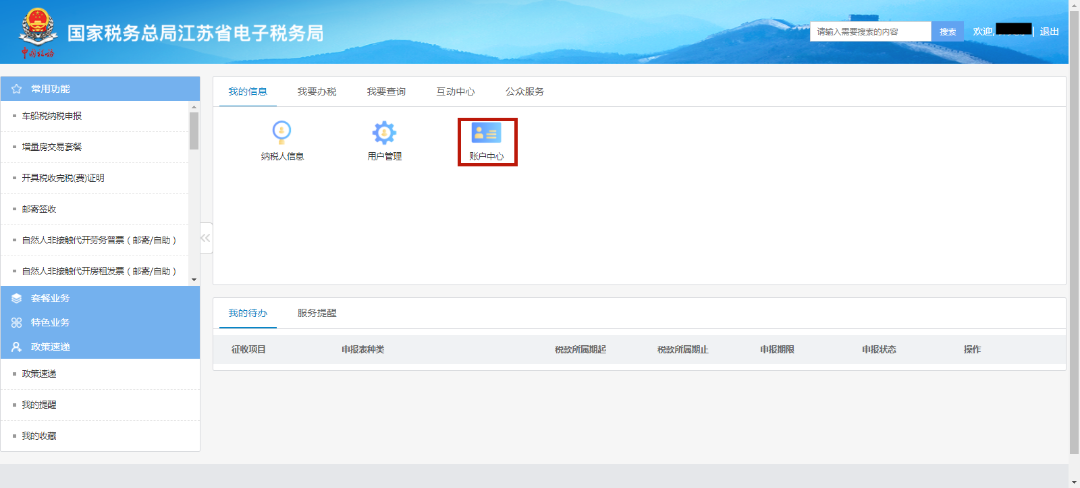Click the 申报表种类 column header
Viewport: 1080px width, 488px height.
362,350
